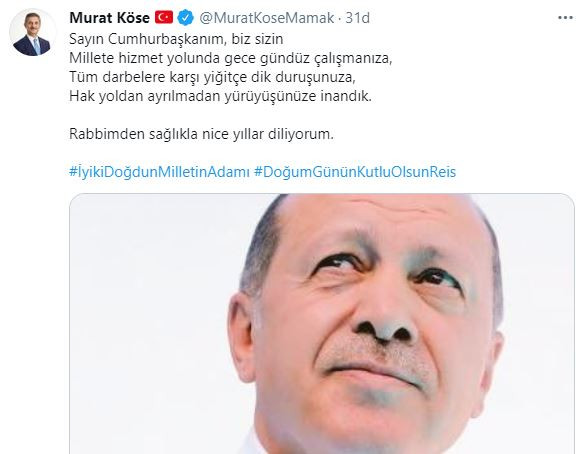Viewport: 586px width, 454px height.
Task: Open the Murat Köse display name link
Action: point(110,18)
